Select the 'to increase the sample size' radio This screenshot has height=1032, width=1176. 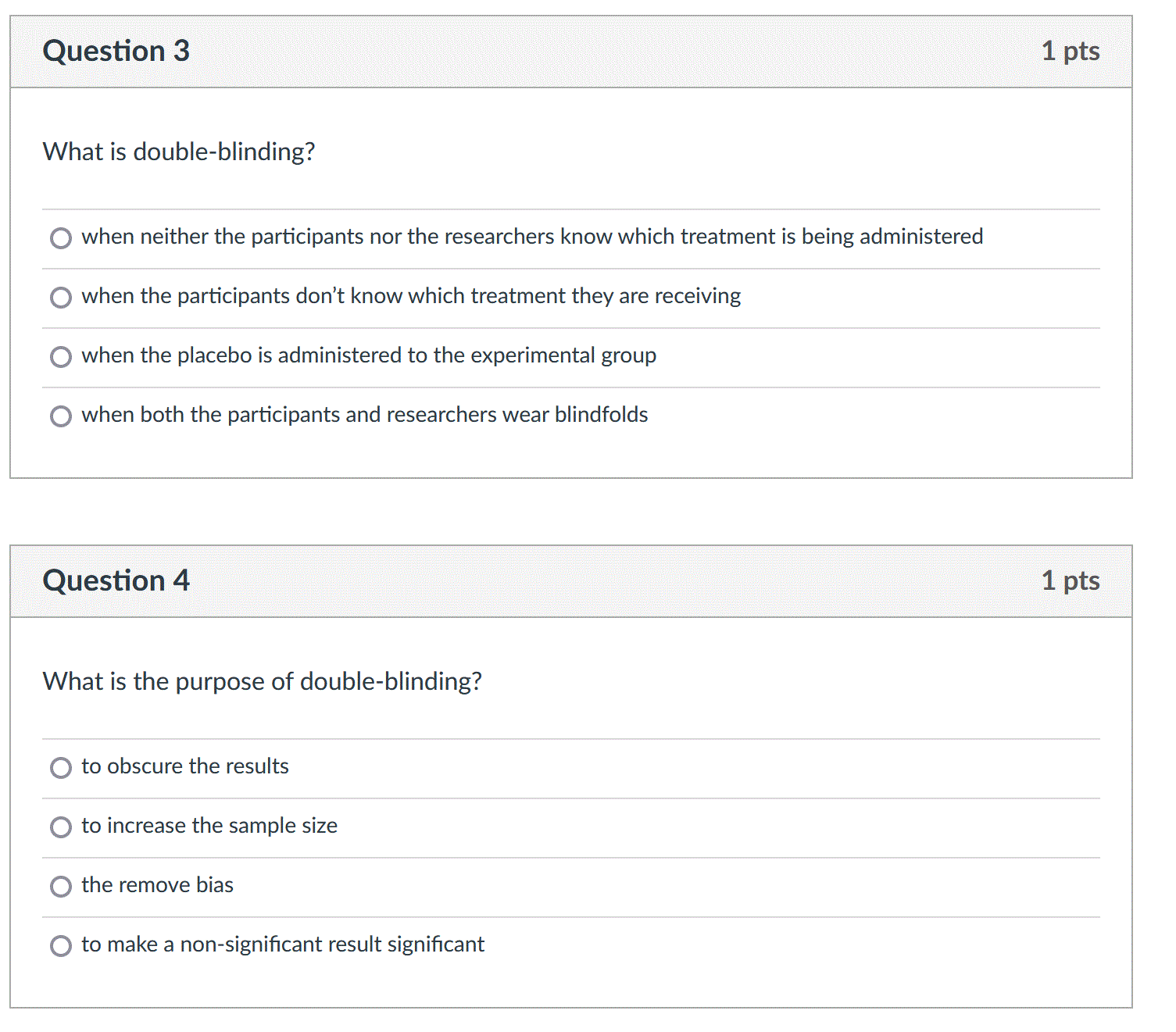click(x=61, y=827)
